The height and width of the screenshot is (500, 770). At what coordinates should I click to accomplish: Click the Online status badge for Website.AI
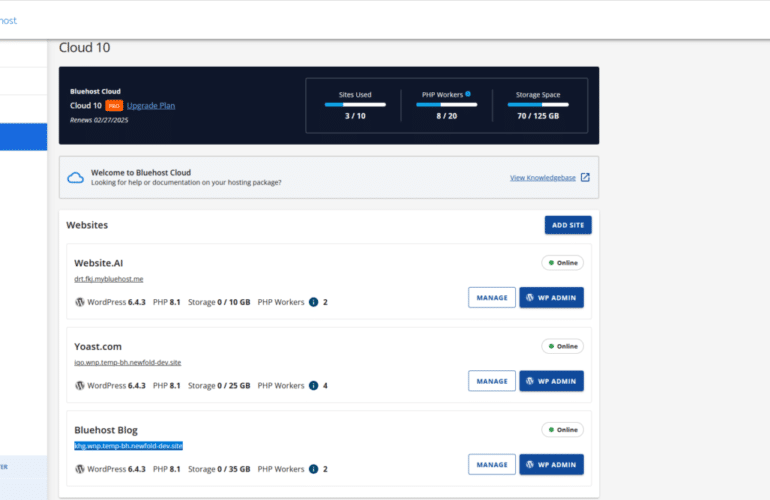coord(563,263)
